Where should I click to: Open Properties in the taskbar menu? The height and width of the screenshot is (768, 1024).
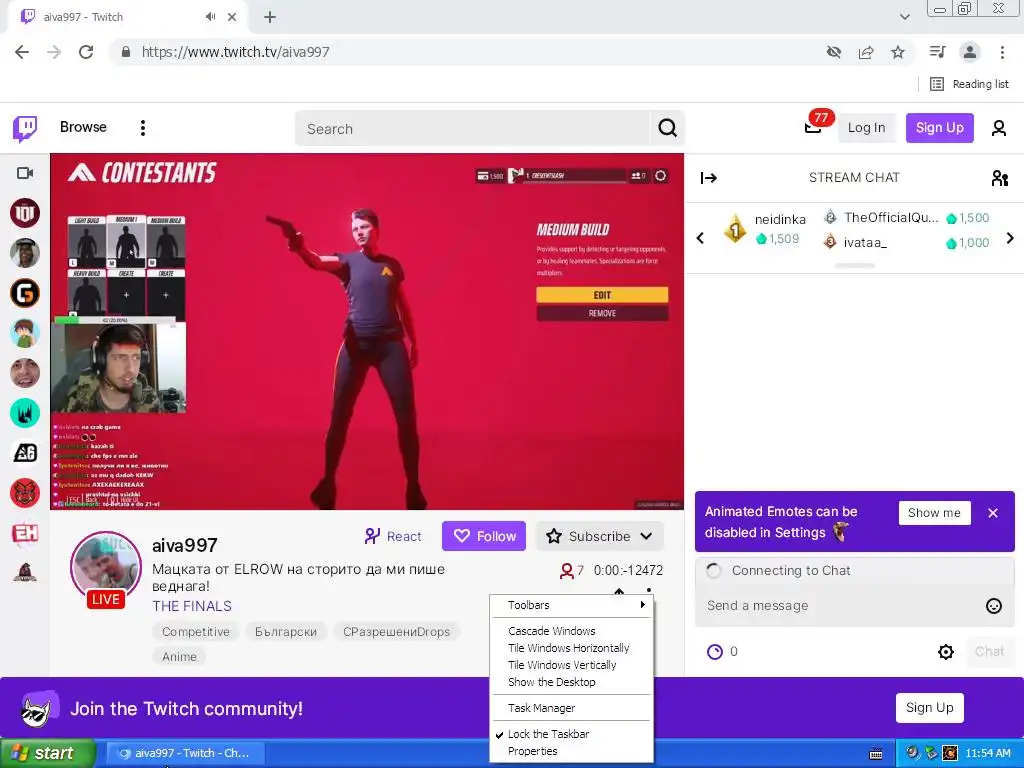[x=533, y=751]
